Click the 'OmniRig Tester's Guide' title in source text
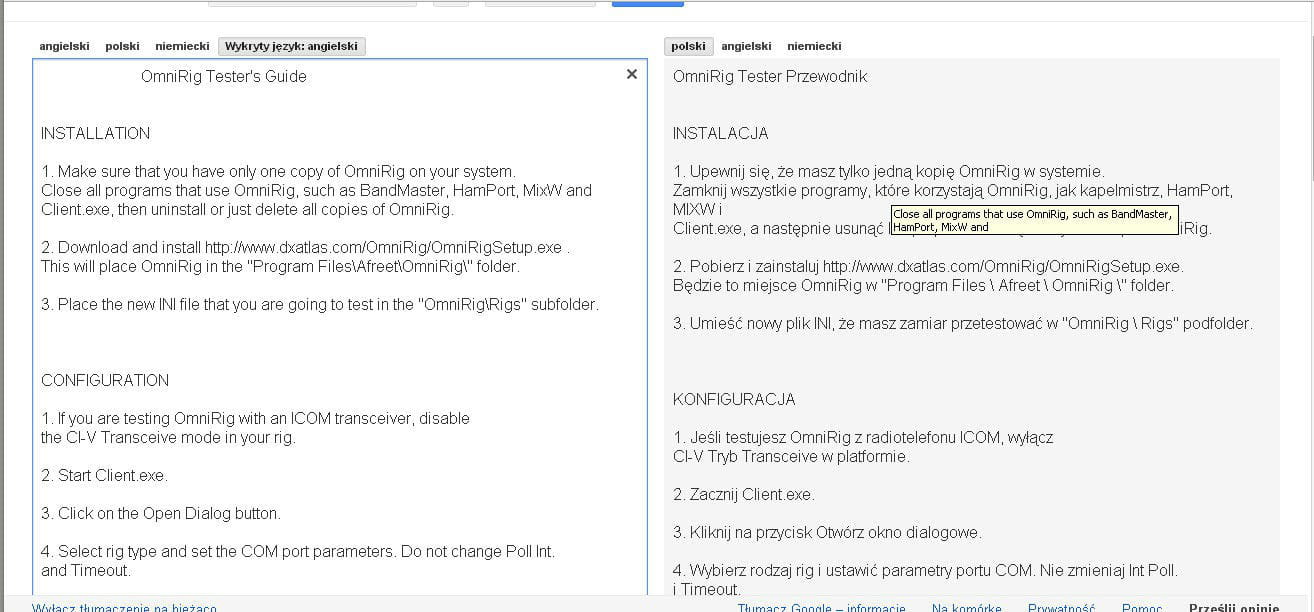Viewport: 1314px width, 612px height. [x=224, y=77]
